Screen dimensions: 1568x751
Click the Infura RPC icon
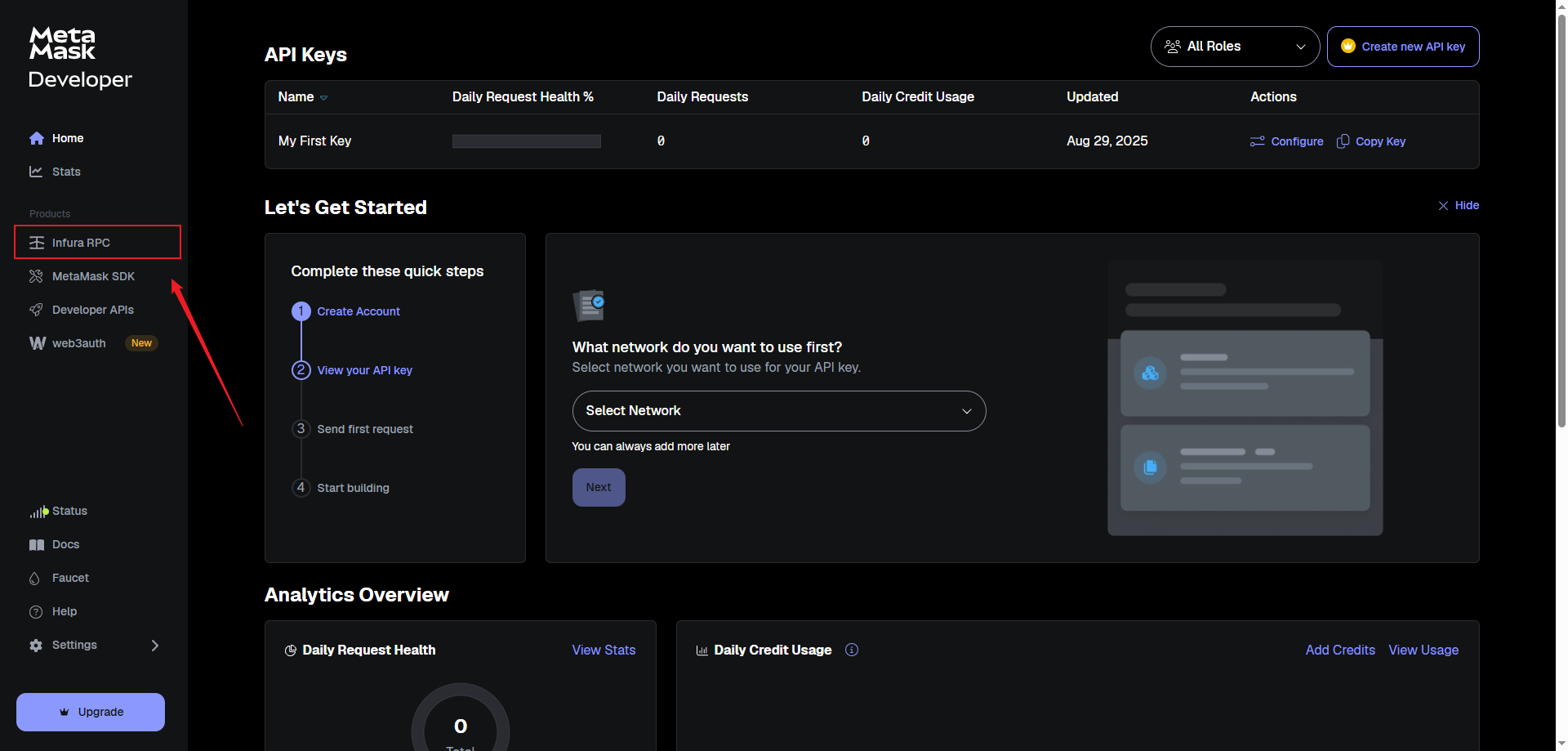[37, 243]
